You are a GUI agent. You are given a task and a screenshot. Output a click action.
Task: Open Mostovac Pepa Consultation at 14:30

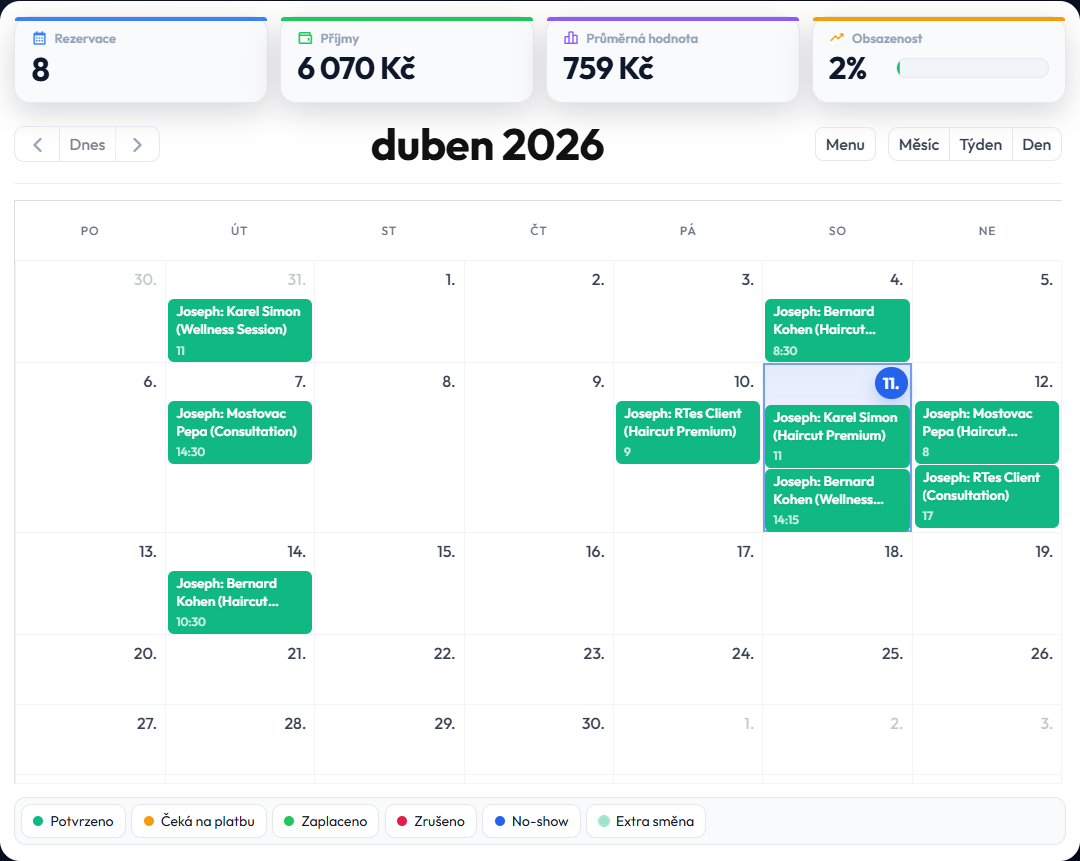[x=239, y=432]
